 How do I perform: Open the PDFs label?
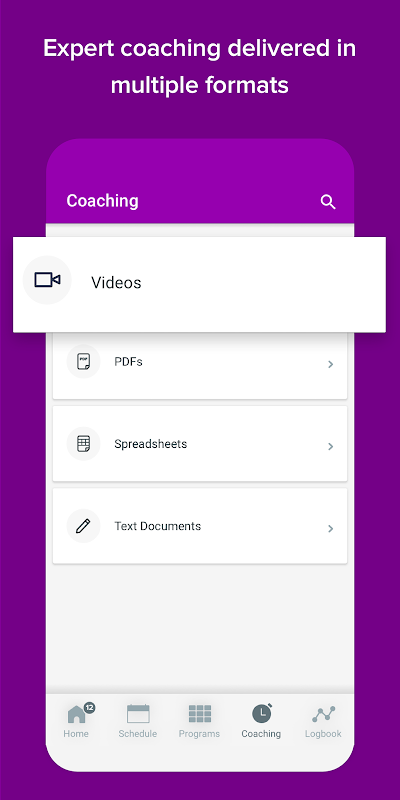128,362
